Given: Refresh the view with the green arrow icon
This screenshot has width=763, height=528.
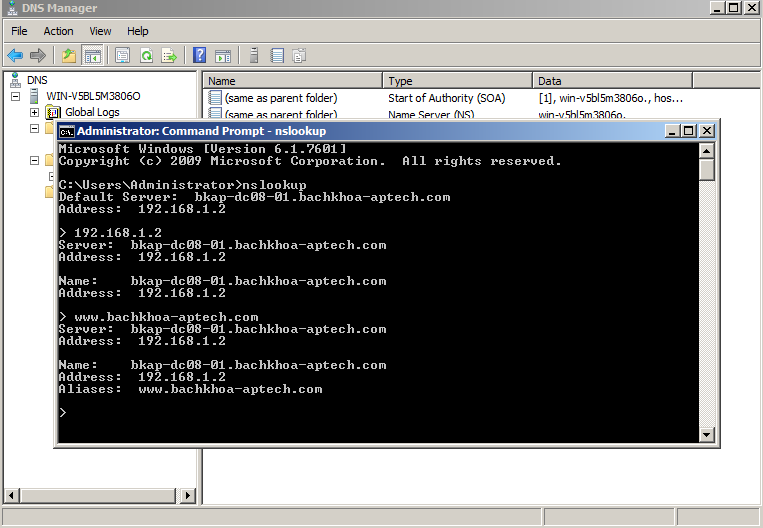Looking at the screenshot, I should [146, 55].
